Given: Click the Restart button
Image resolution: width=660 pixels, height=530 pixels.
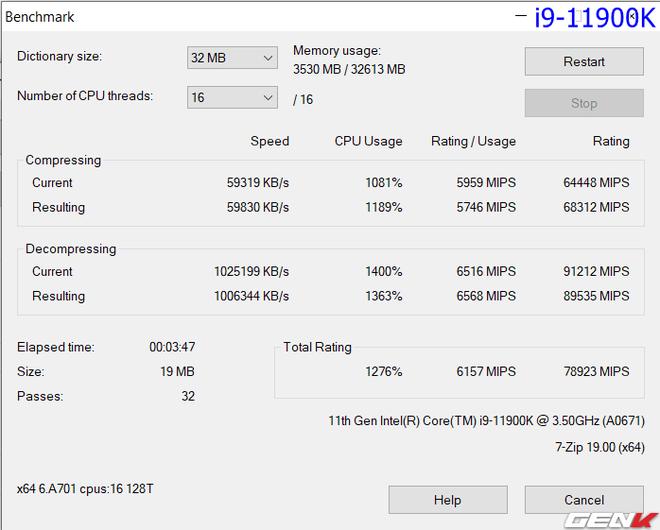Looking at the screenshot, I should click(x=584, y=62).
